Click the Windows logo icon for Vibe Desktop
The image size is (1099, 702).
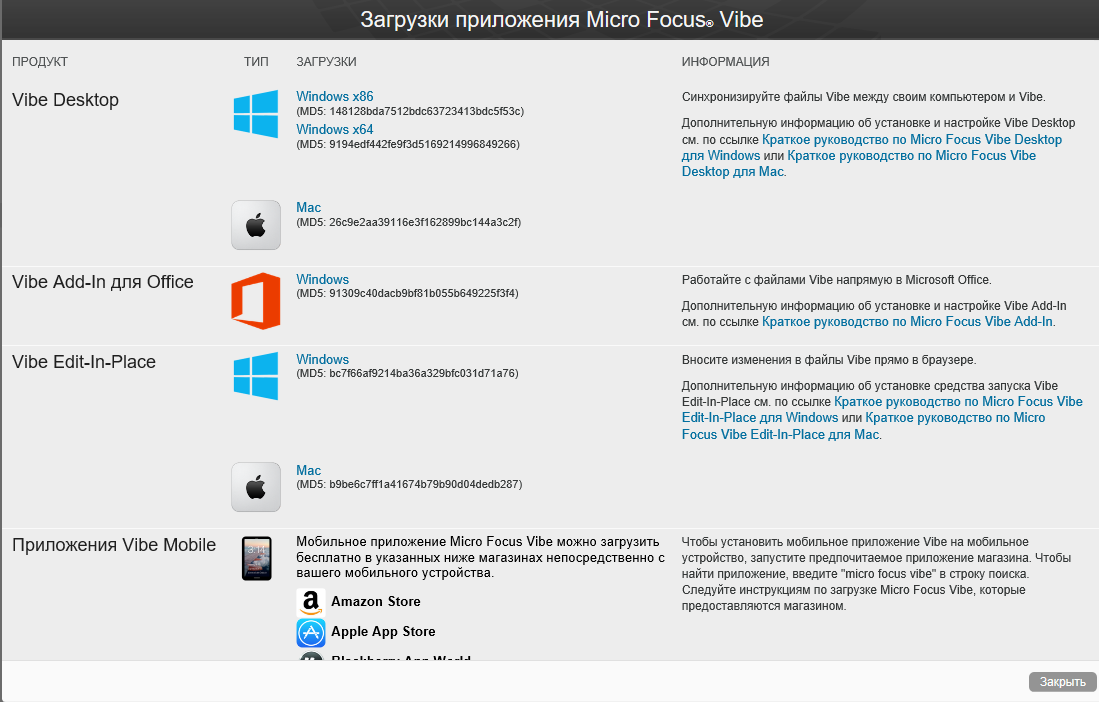point(256,113)
